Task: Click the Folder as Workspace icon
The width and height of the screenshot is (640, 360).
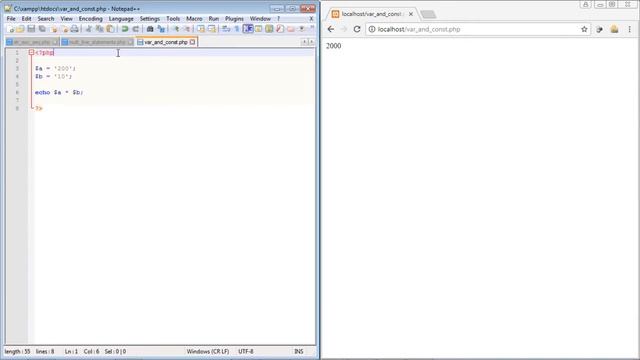Action: coord(291,29)
